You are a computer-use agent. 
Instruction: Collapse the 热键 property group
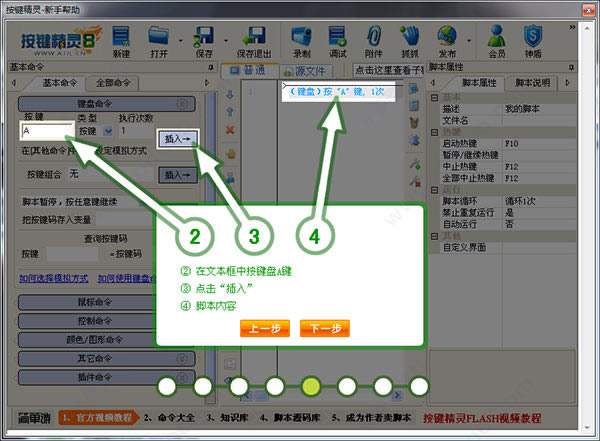pos(434,132)
